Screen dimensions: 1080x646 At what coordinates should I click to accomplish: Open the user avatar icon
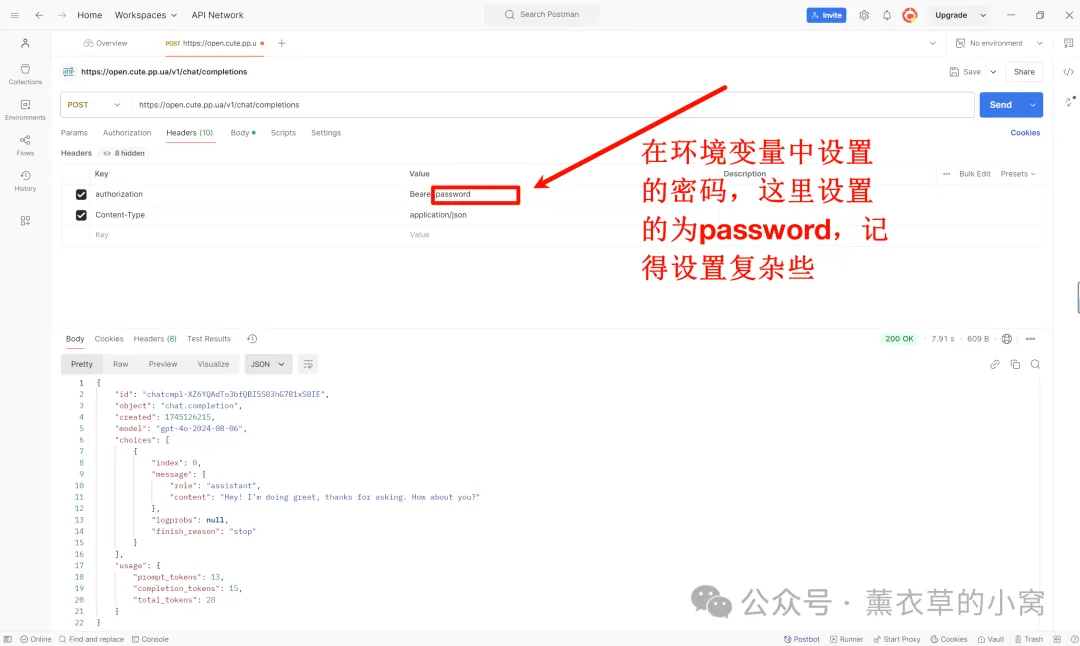click(910, 15)
